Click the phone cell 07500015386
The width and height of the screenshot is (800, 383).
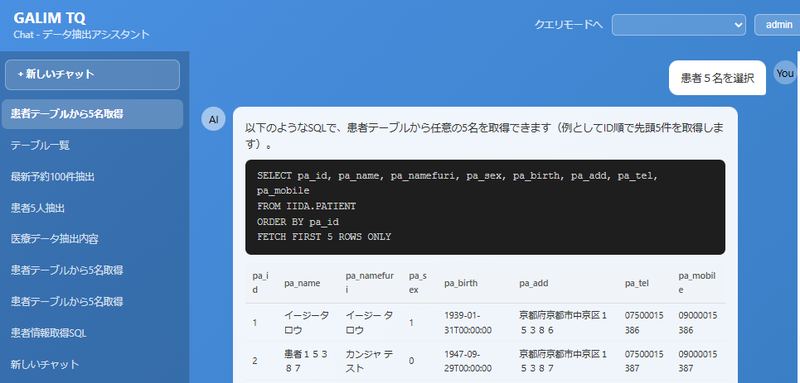pos(644,323)
